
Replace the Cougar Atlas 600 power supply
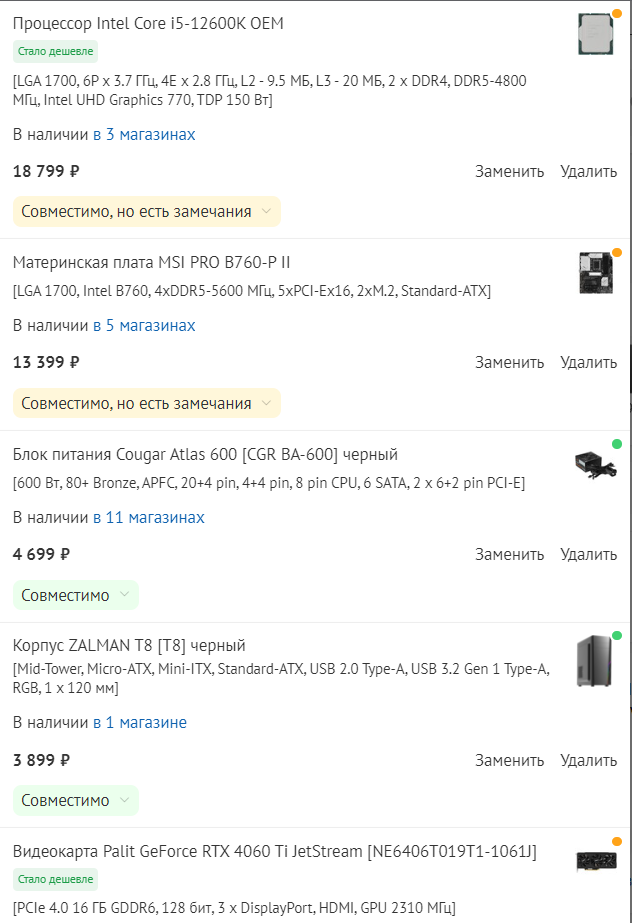509,554
